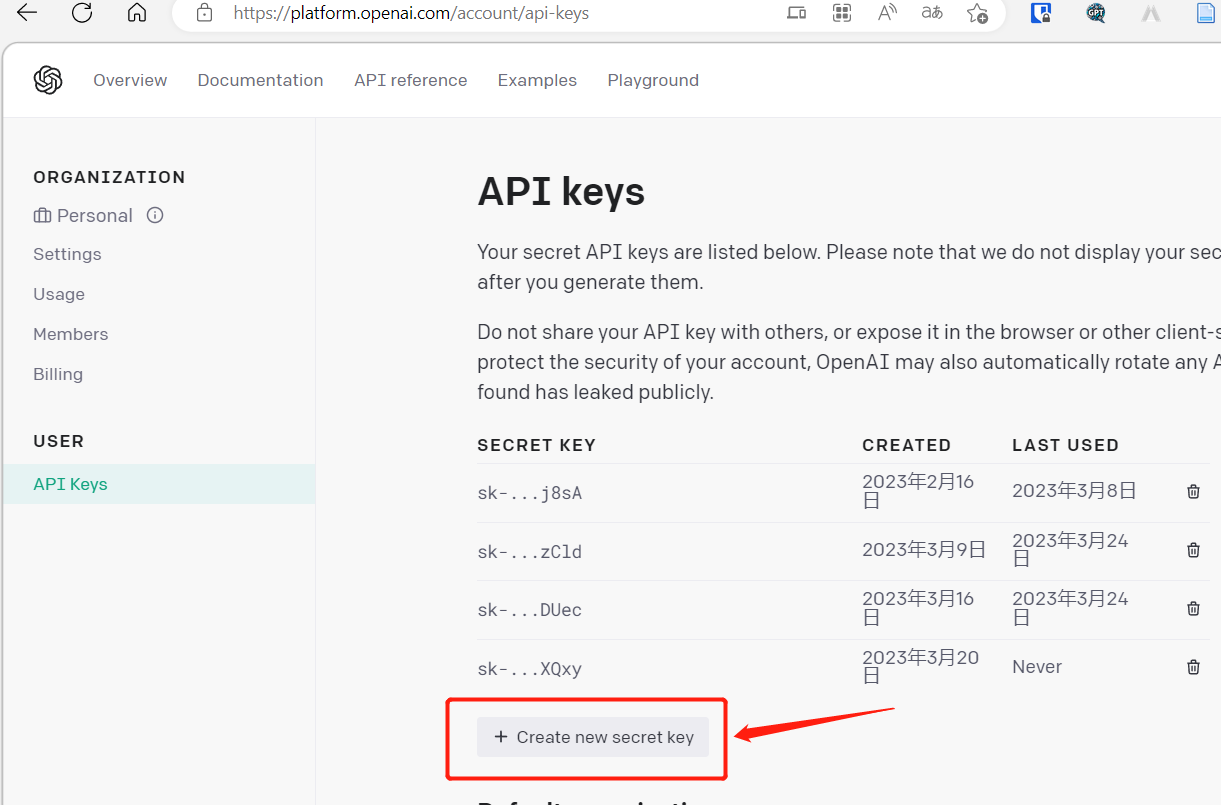Click the sk-...DUec key text
This screenshot has height=805, width=1221.
point(529,609)
